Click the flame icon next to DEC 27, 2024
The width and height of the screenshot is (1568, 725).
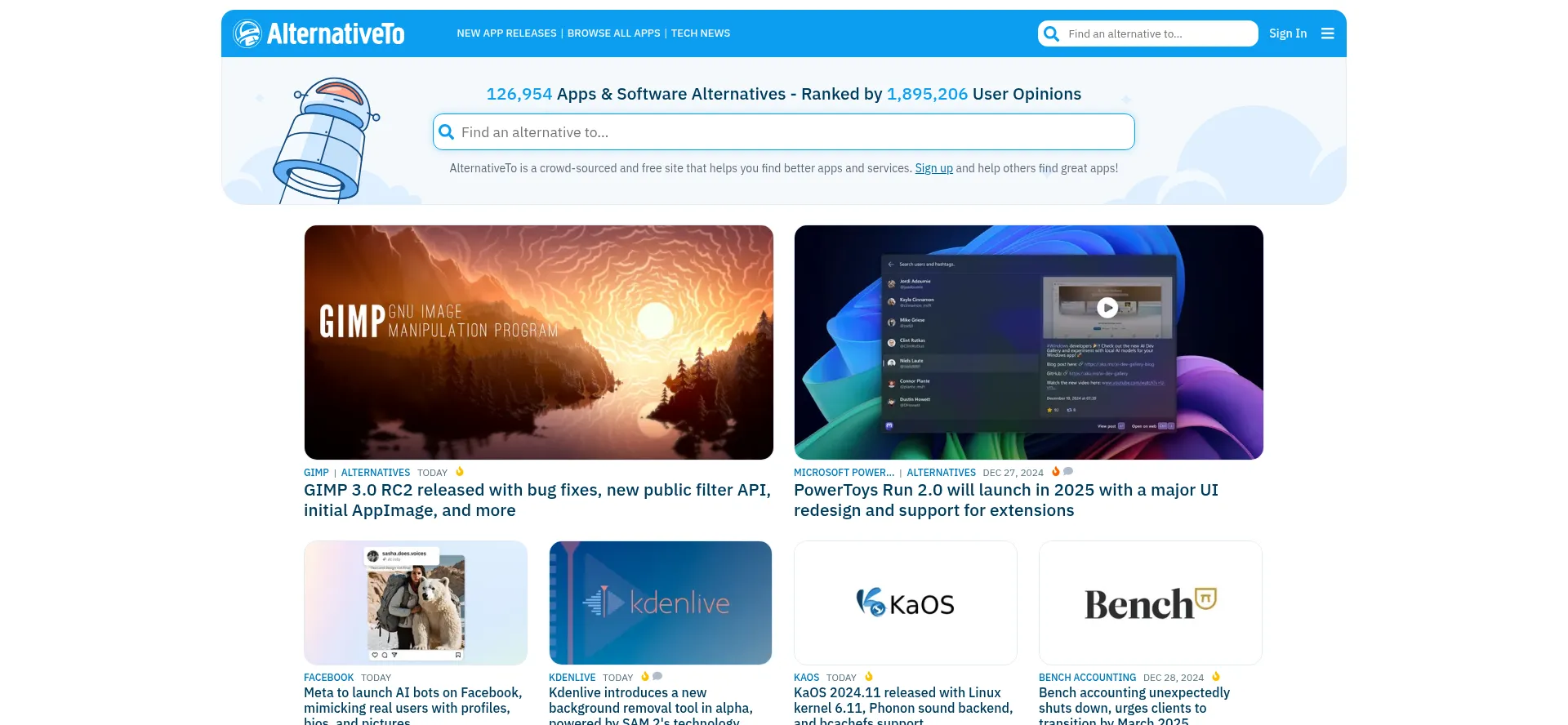coord(1055,472)
